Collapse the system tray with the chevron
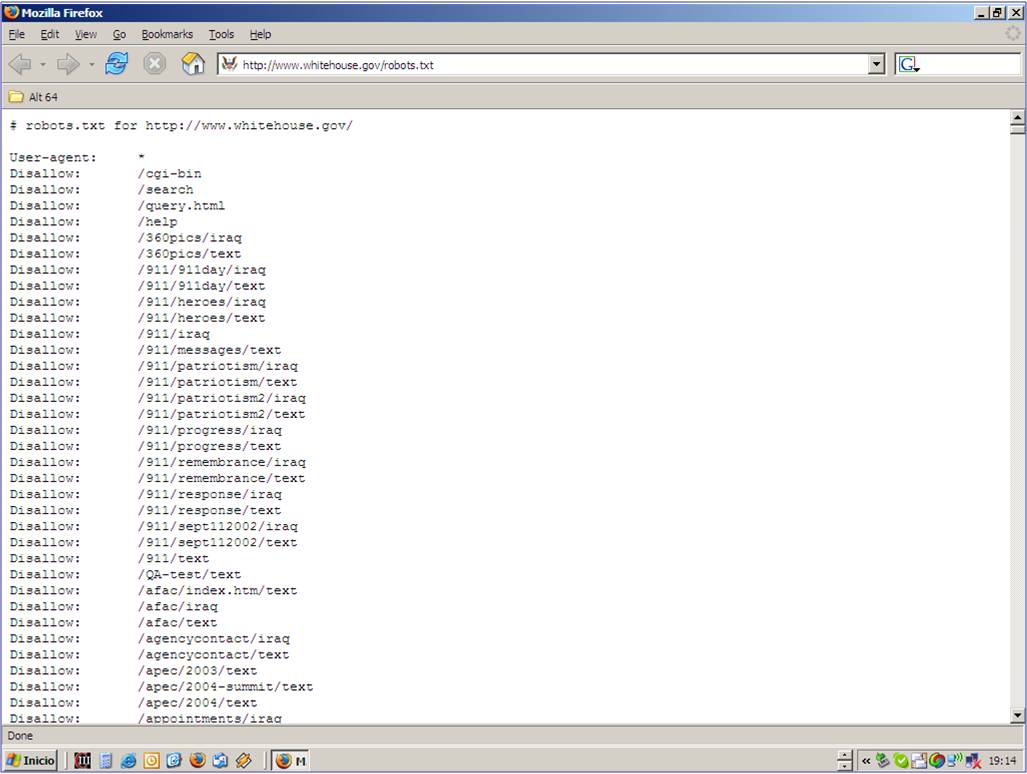 866,761
